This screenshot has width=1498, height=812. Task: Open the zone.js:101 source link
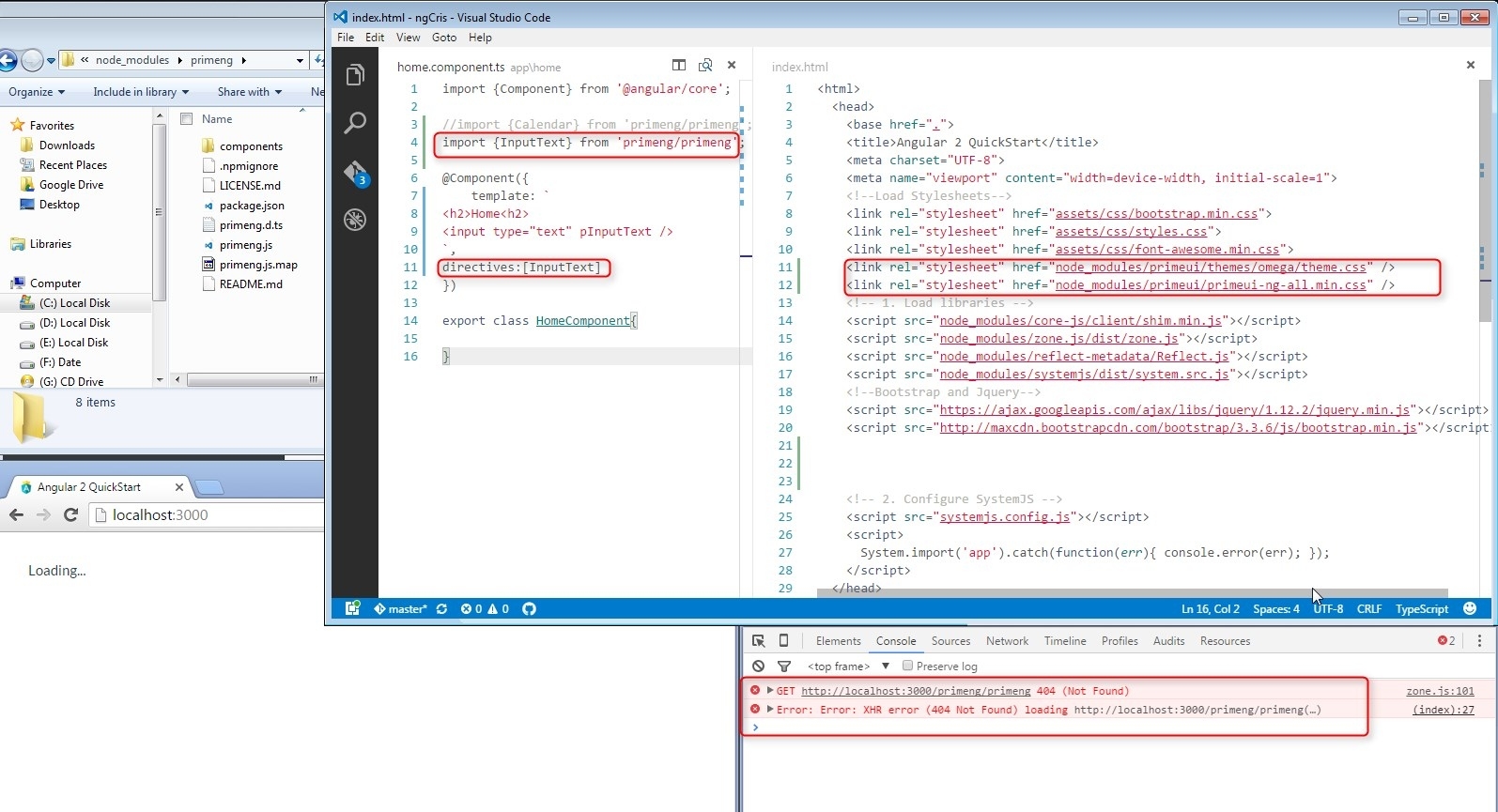[1440, 691]
